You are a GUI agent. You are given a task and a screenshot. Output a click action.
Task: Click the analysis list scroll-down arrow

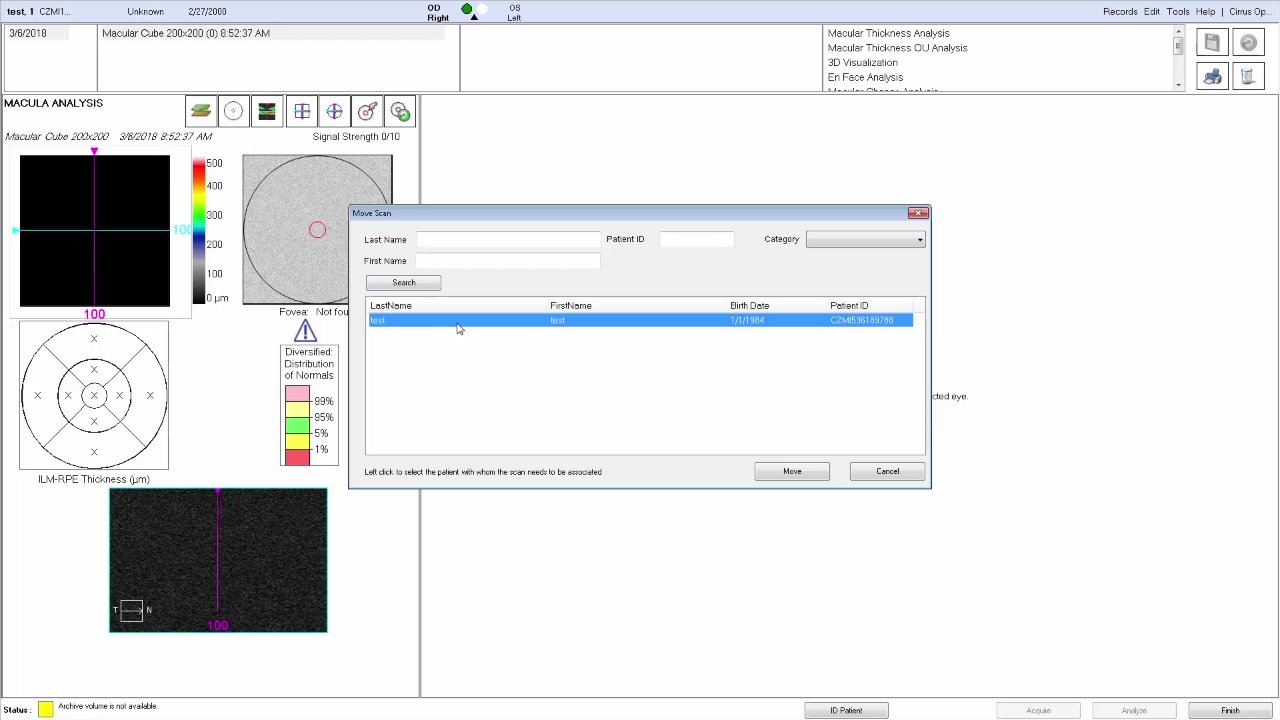click(1178, 86)
